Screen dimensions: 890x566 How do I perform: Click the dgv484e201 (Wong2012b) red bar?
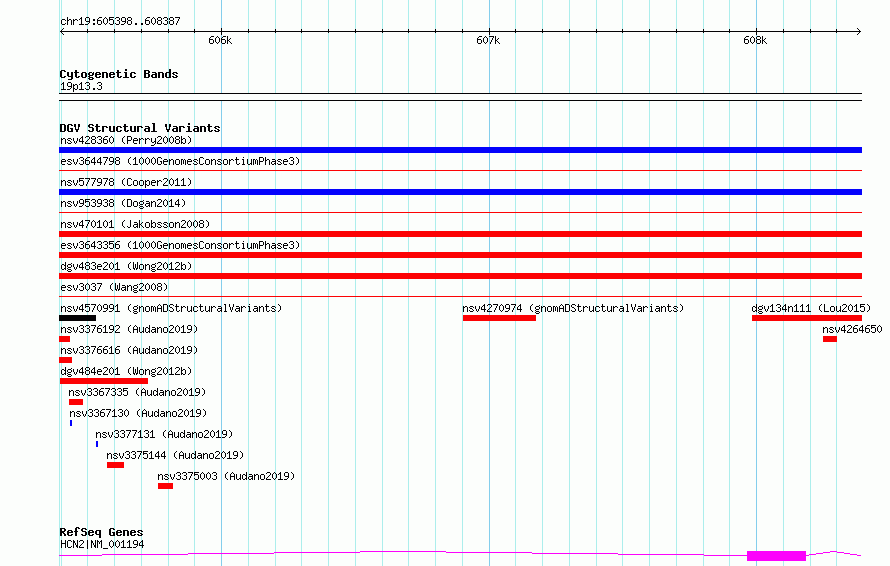point(103,381)
